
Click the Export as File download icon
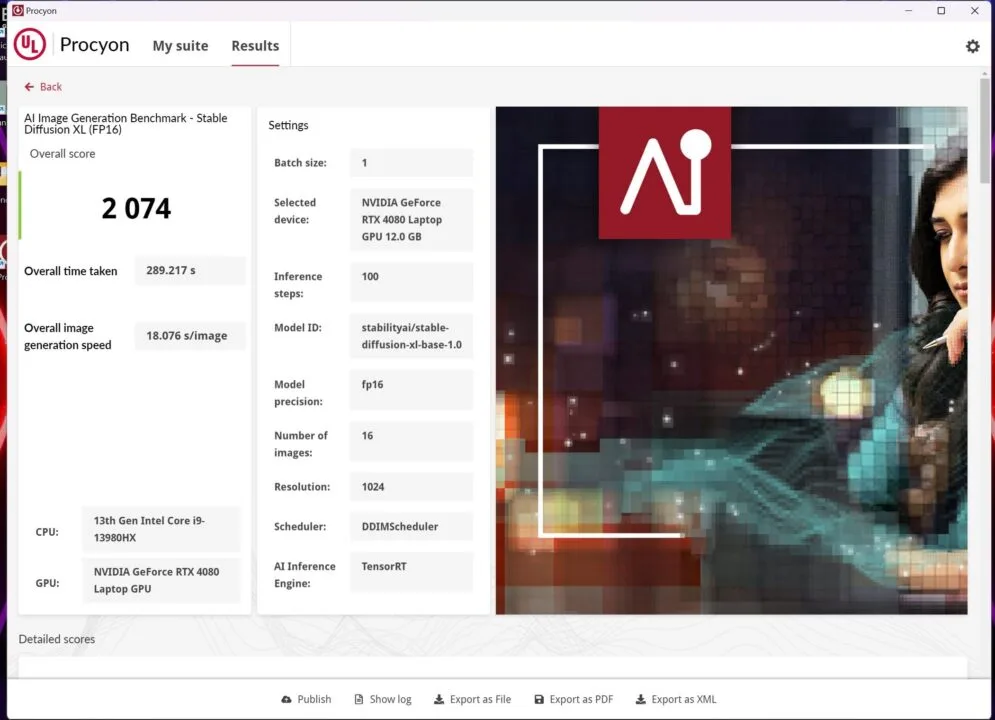point(438,700)
